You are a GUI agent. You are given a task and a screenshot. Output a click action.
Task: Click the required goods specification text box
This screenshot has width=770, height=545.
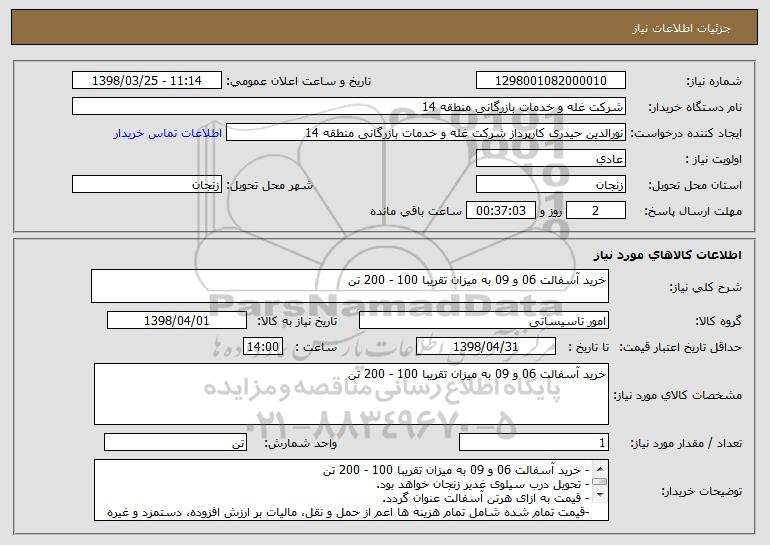351,394
